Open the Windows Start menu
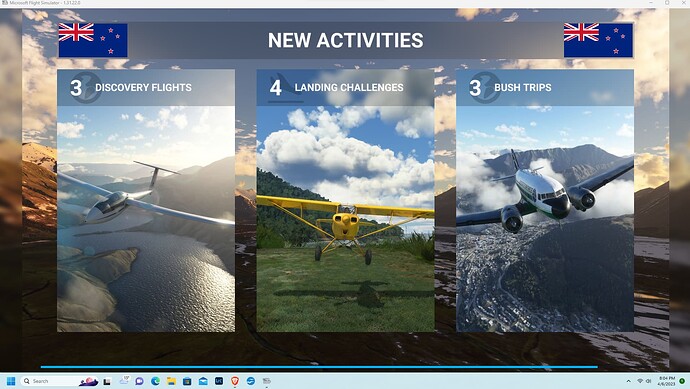The width and height of the screenshot is (690, 389). pyautogui.click(x=11, y=381)
